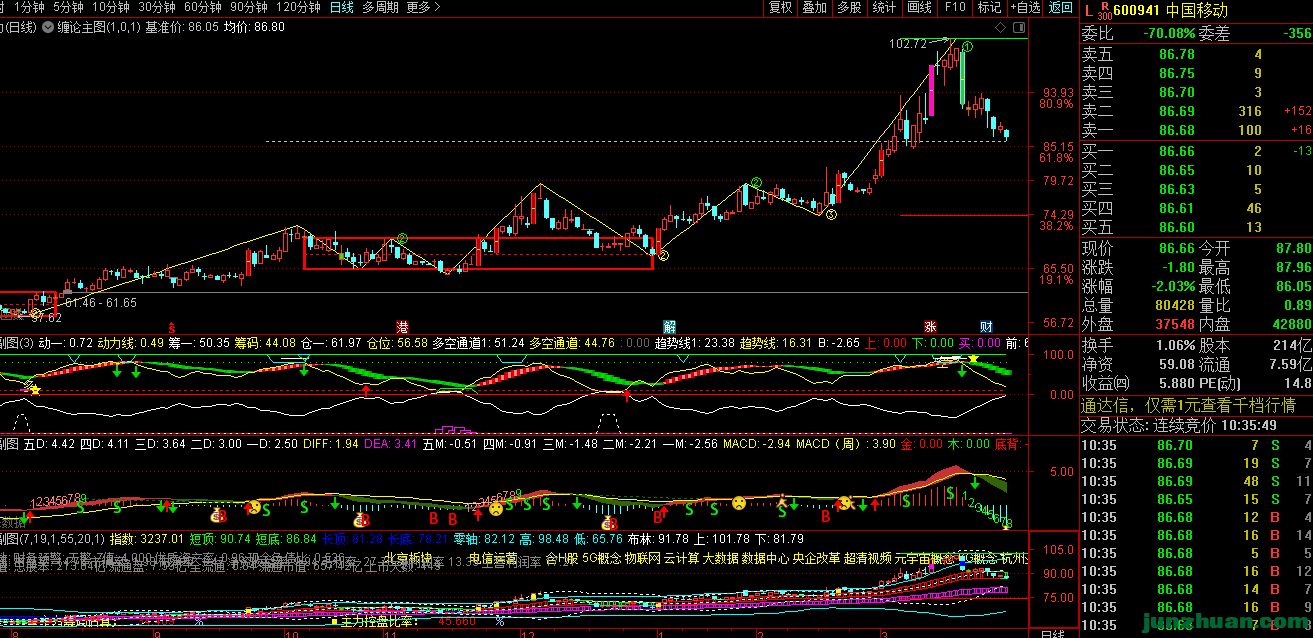Click the 买五 price 86.60

pos(1177,227)
